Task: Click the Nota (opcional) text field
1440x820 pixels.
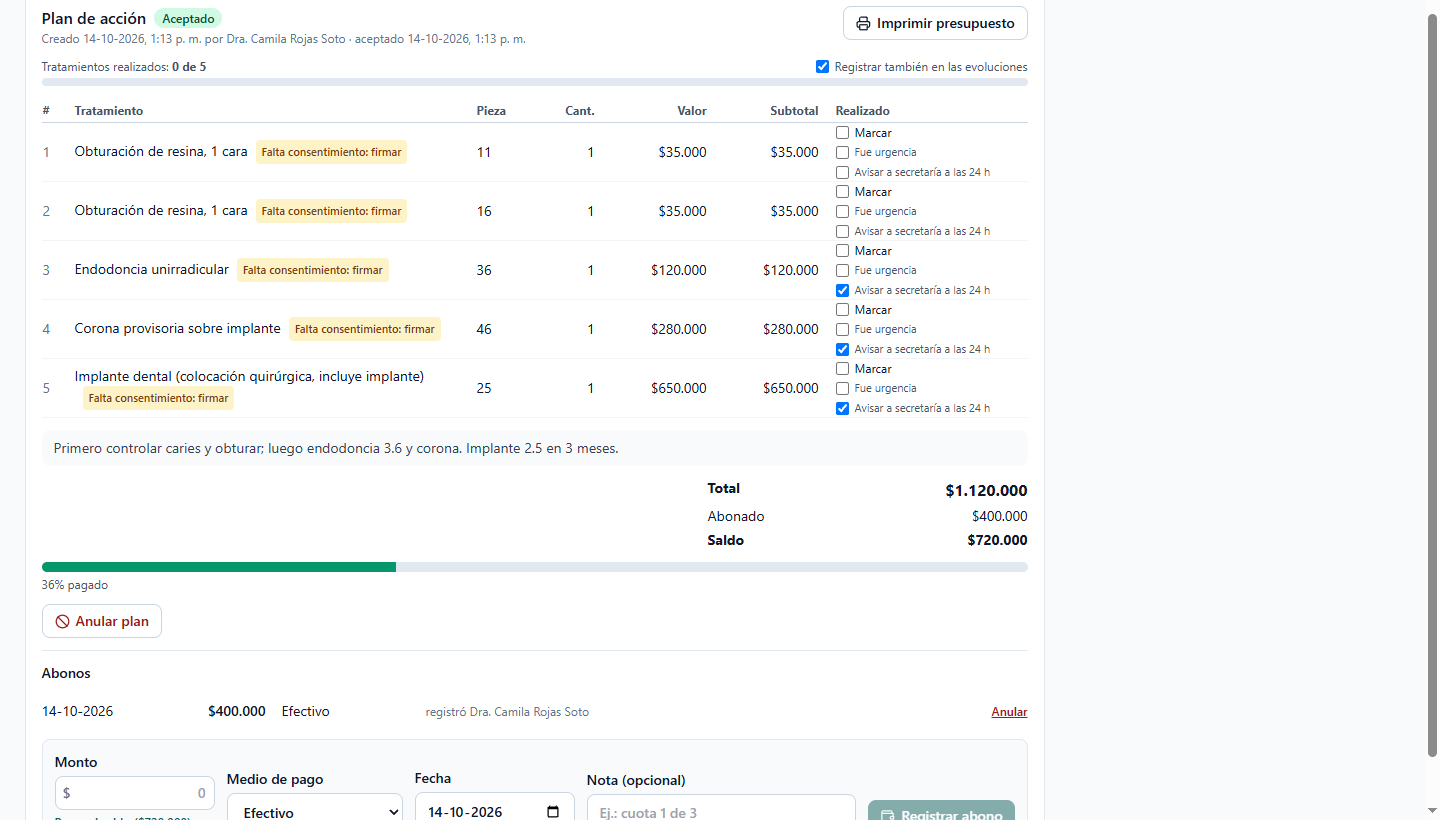Action: click(x=721, y=808)
